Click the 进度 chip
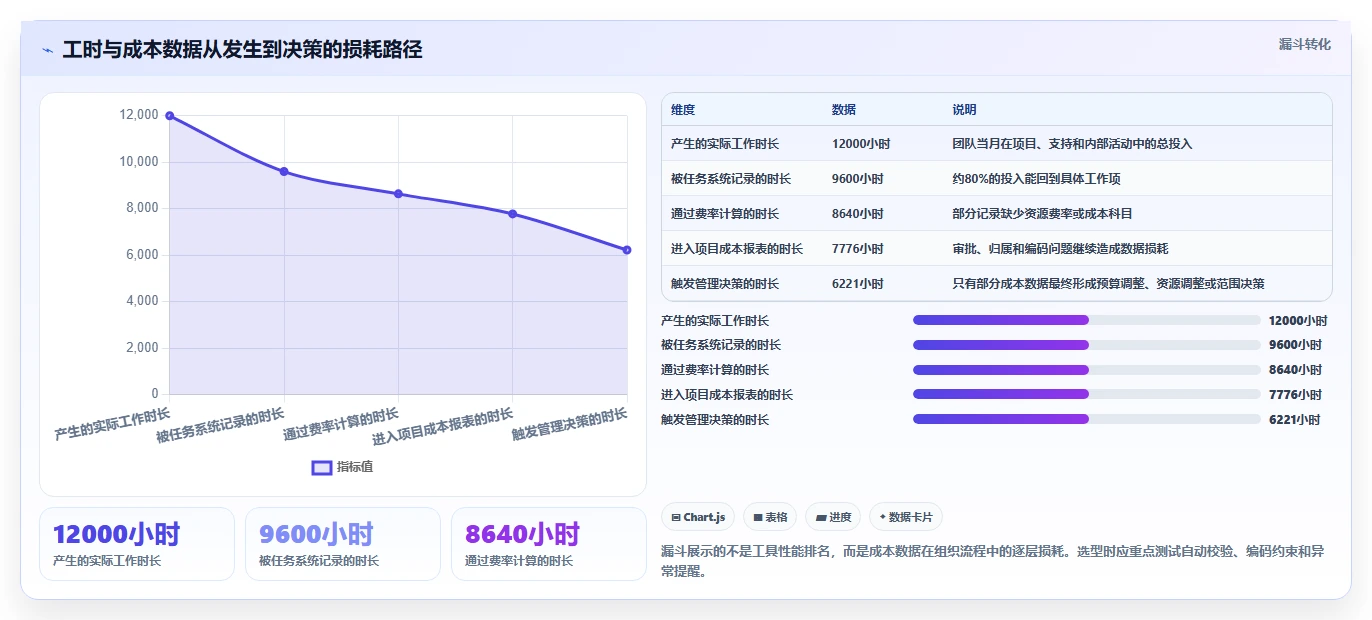This screenshot has height=620, width=1372. 833,517
